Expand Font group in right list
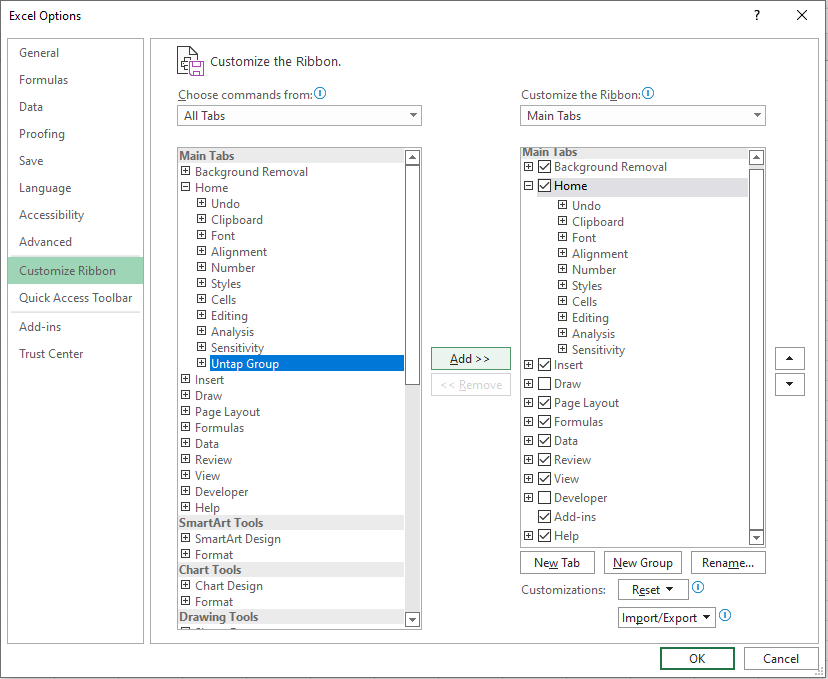Viewport: 828px width, 679px height. point(562,237)
